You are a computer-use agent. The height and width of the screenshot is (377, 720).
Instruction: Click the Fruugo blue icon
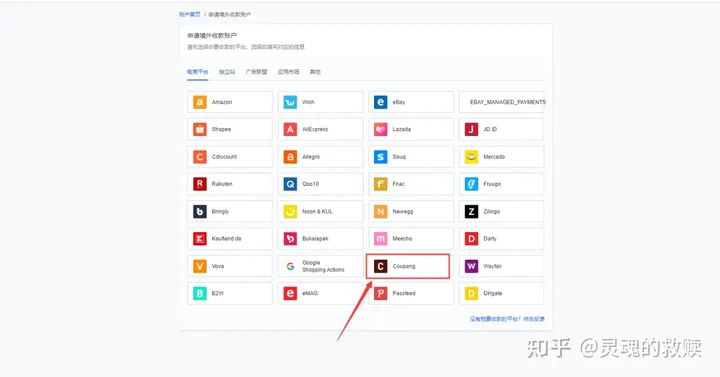471,184
